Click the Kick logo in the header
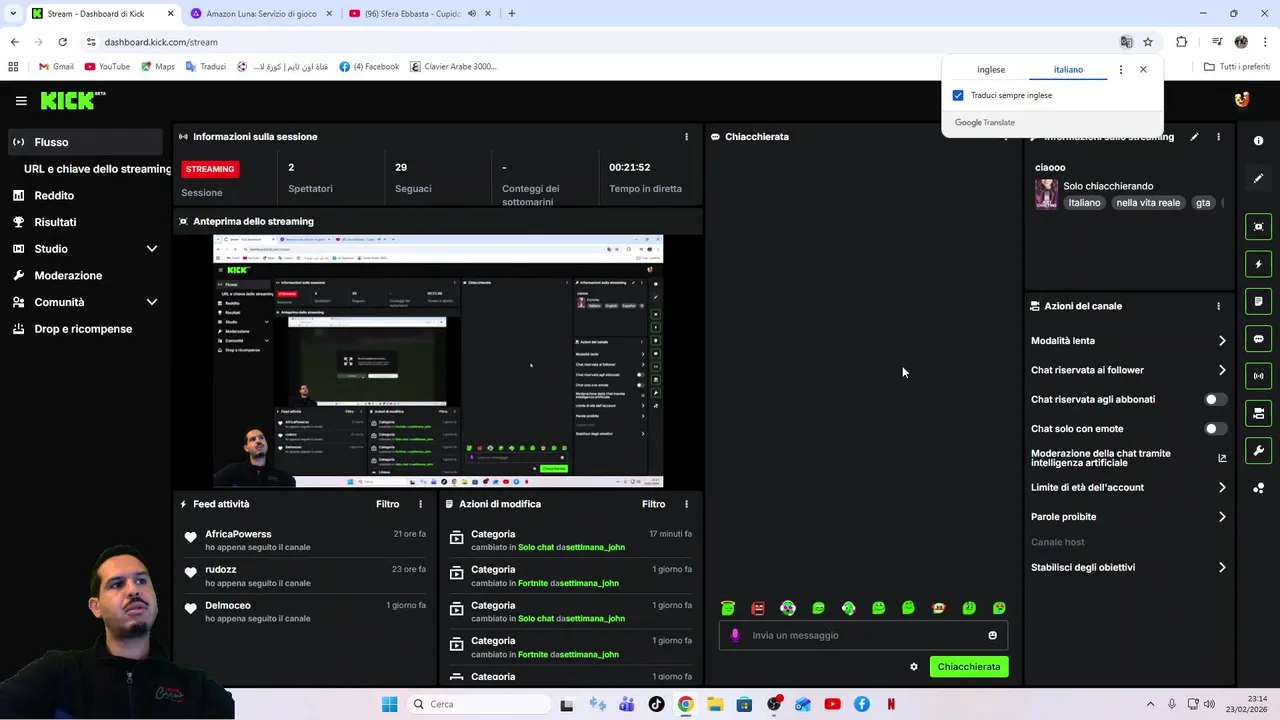The height and width of the screenshot is (720, 1280). click(72, 100)
